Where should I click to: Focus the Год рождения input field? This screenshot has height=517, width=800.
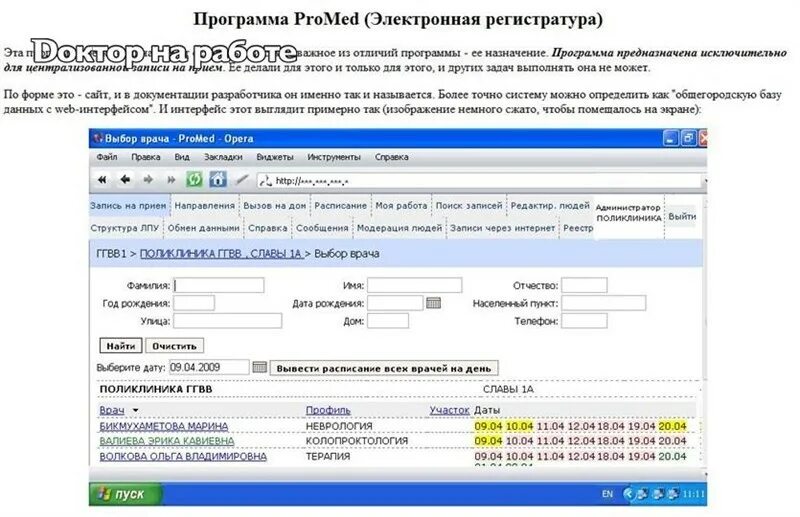194,303
